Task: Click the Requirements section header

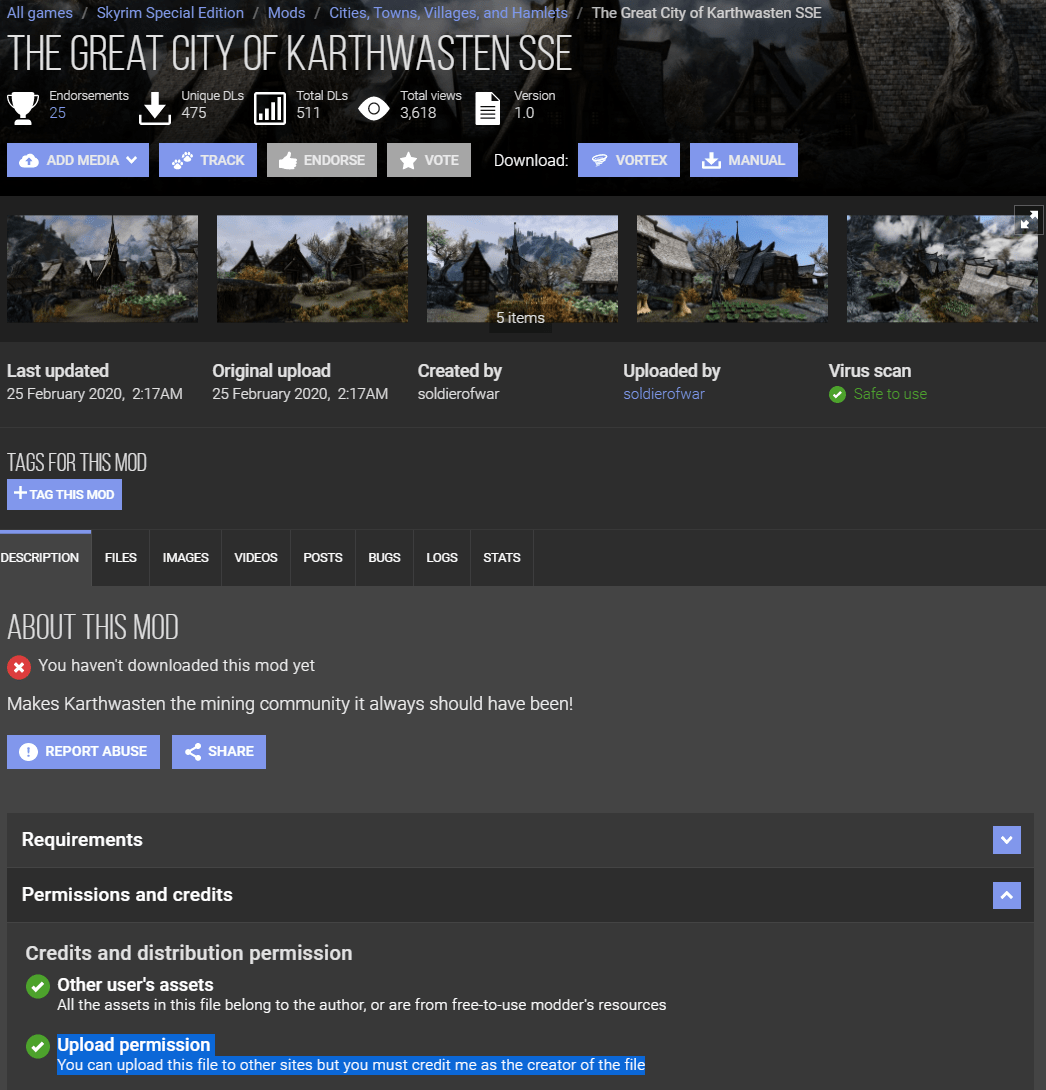Action: click(x=521, y=840)
